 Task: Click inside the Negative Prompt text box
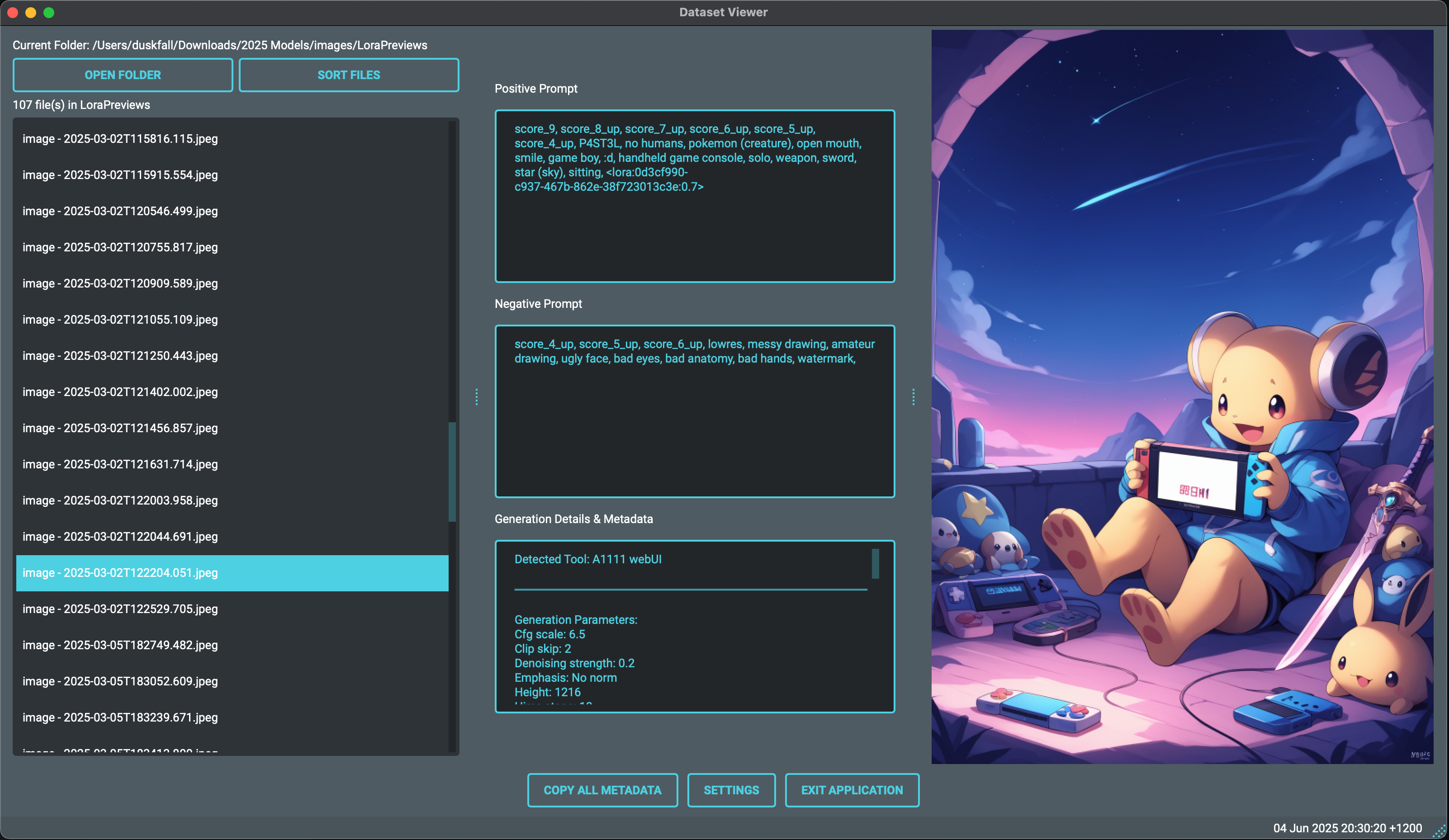(x=695, y=425)
